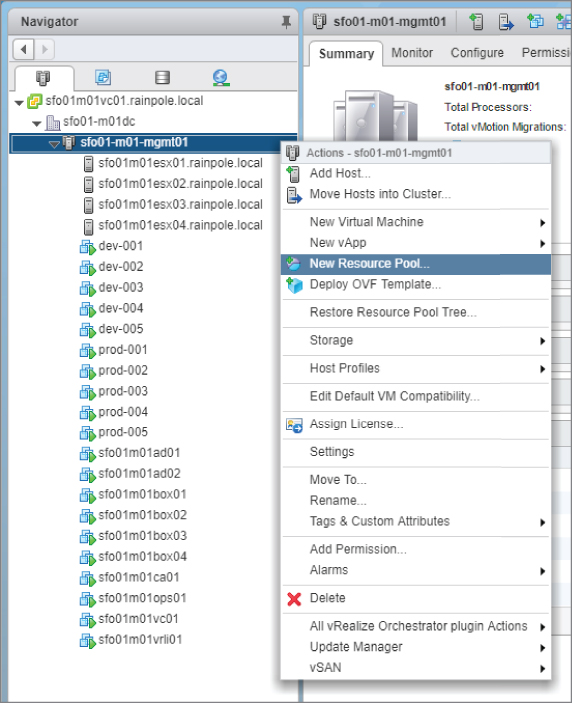Click the VM icon of dev-001
Viewport: 572px width, 703px height.
coord(88,247)
